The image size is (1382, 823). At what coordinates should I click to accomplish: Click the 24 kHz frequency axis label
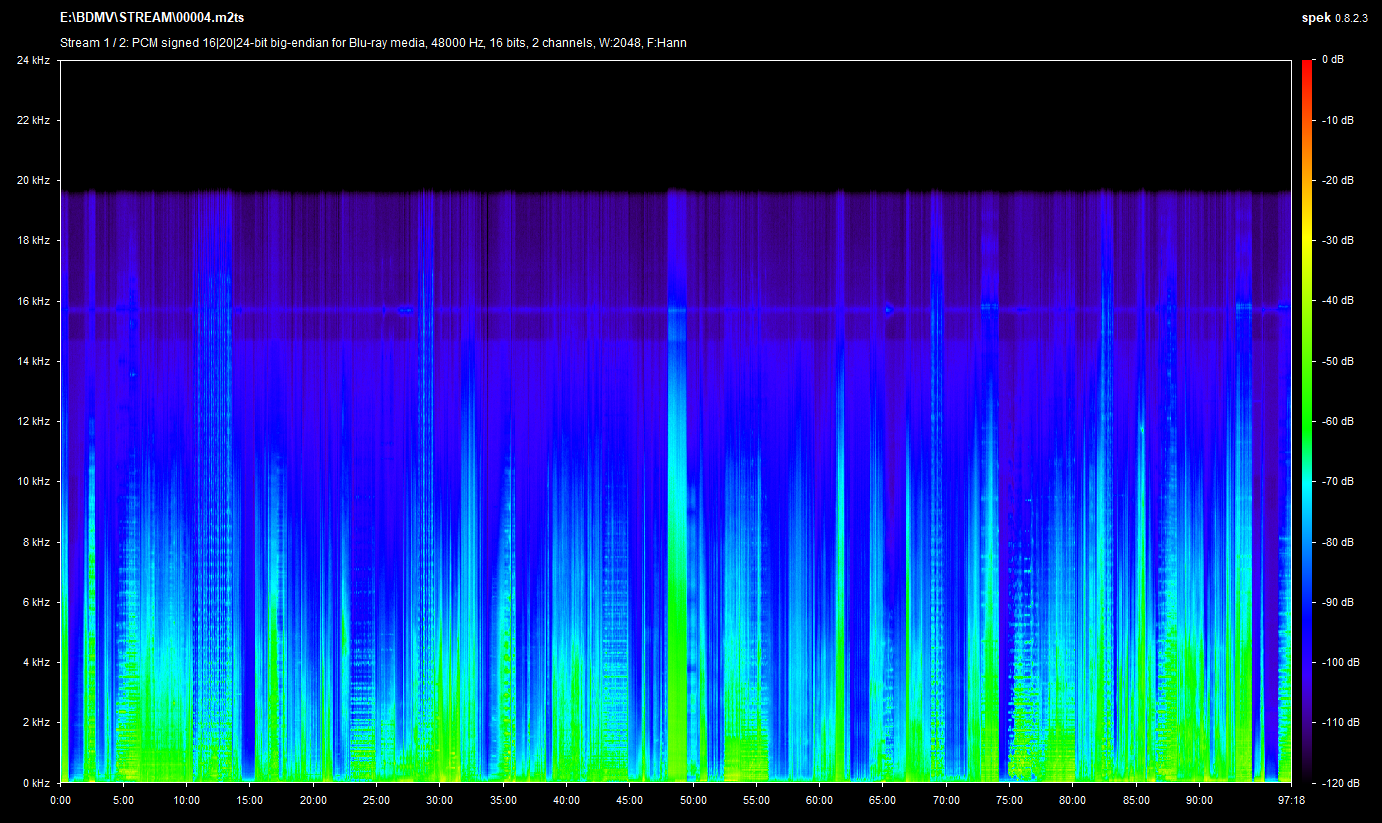(x=33, y=60)
